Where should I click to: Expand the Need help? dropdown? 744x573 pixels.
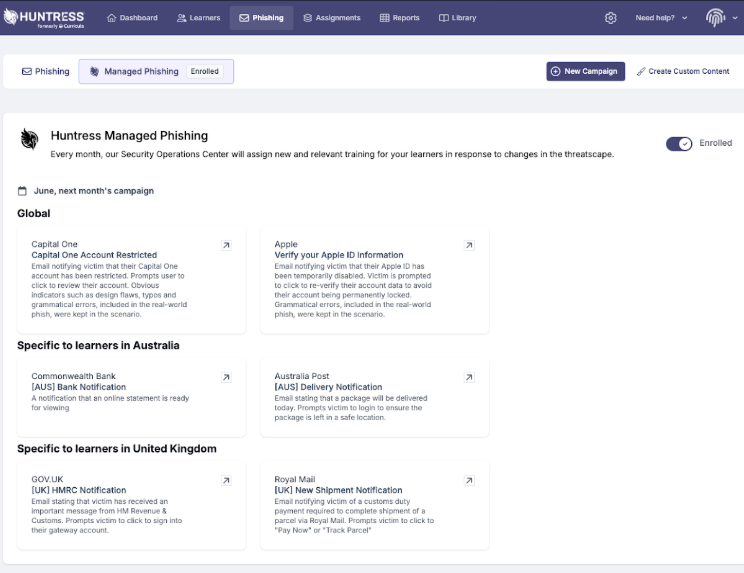[x=661, y=18]
